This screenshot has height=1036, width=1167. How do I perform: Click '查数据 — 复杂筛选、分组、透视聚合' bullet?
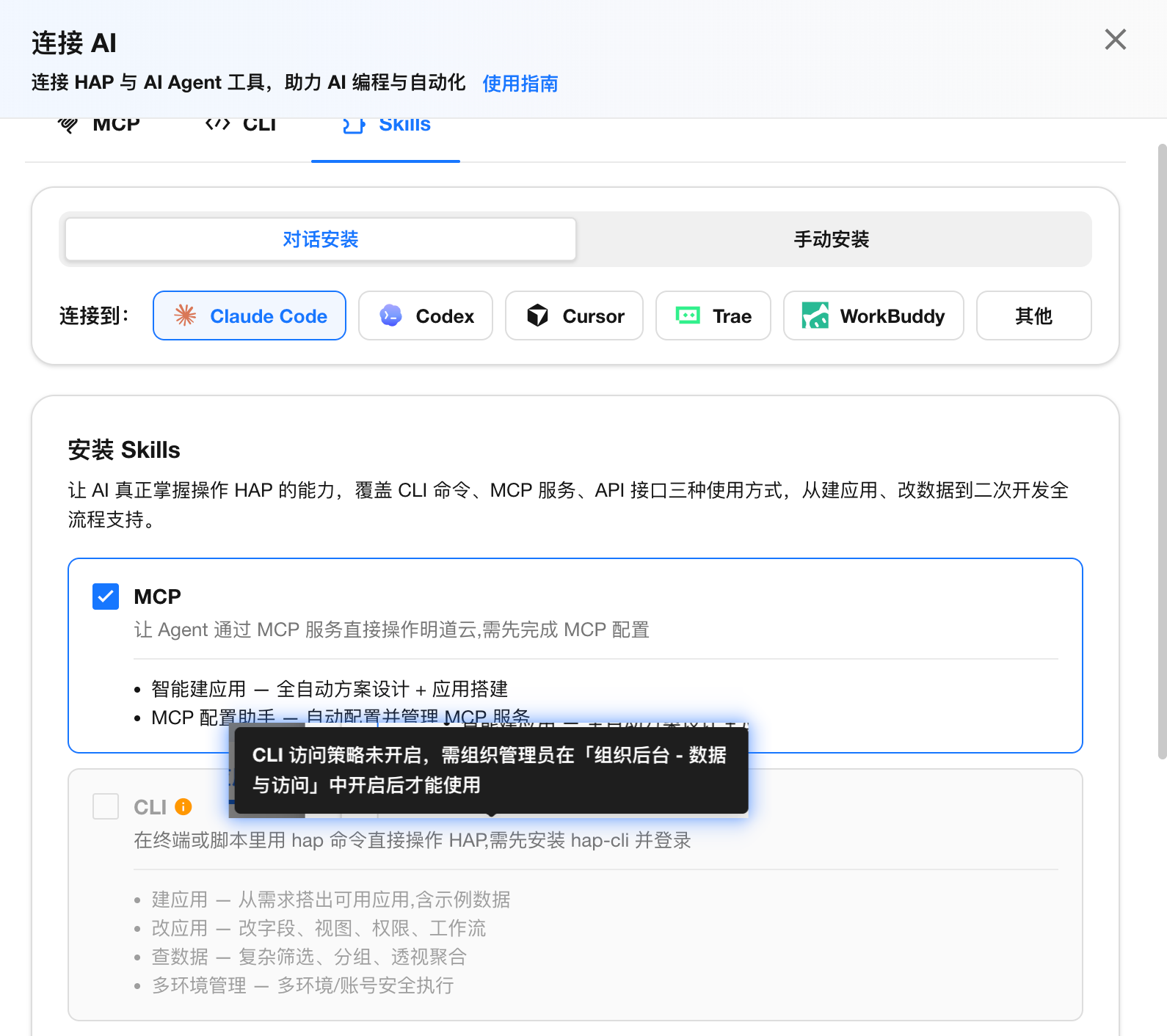[x=309, y=957]
